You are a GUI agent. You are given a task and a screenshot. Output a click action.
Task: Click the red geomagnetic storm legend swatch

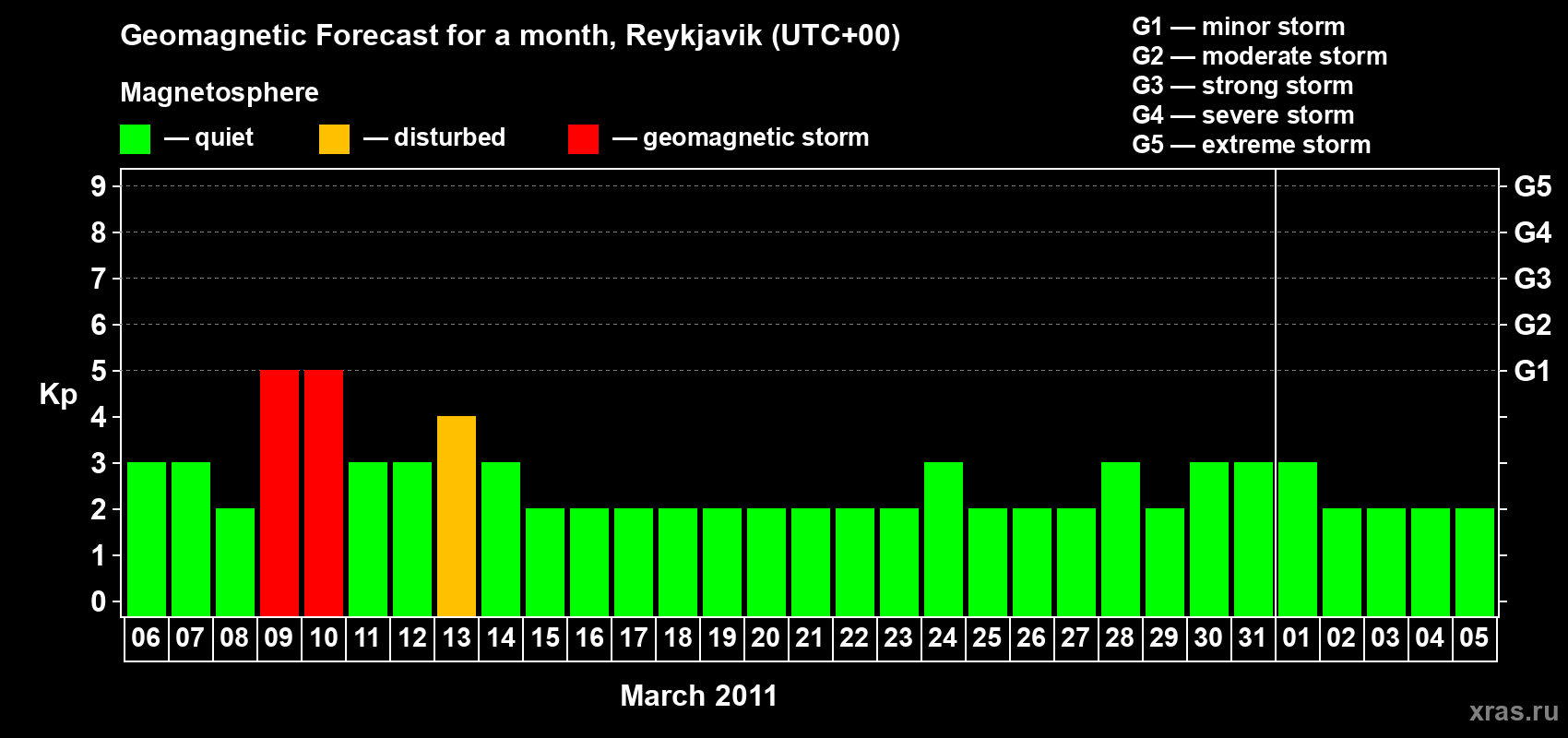pos(583,139)
